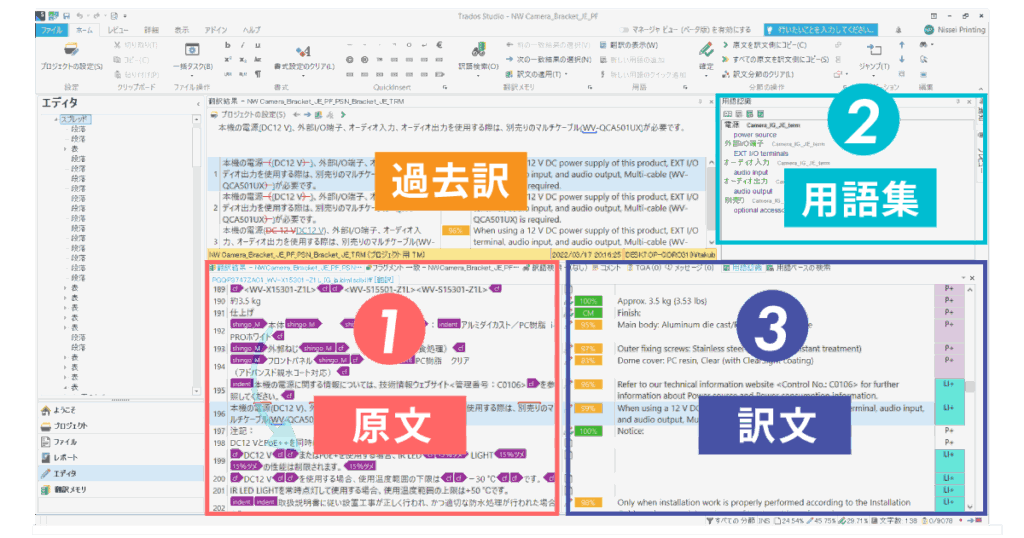This screenshot has height=538, width=1024.
Task: Toggle the paragraph mark (¶) display icon
Action: pyautogui.click(x=258, y=74)
